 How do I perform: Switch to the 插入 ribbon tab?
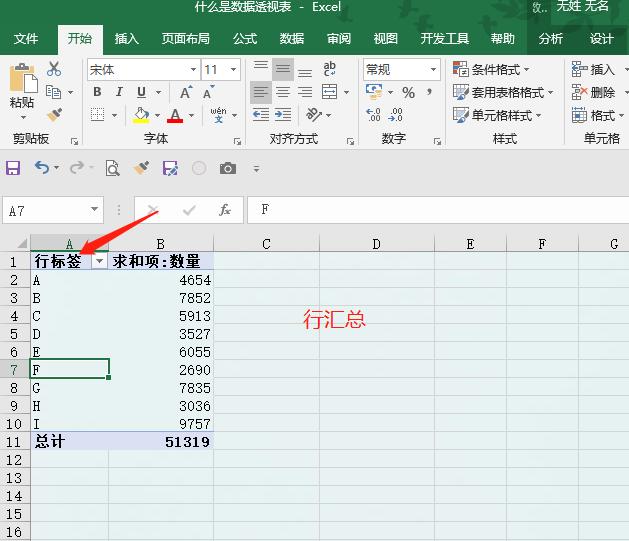[x=127, y=39]
